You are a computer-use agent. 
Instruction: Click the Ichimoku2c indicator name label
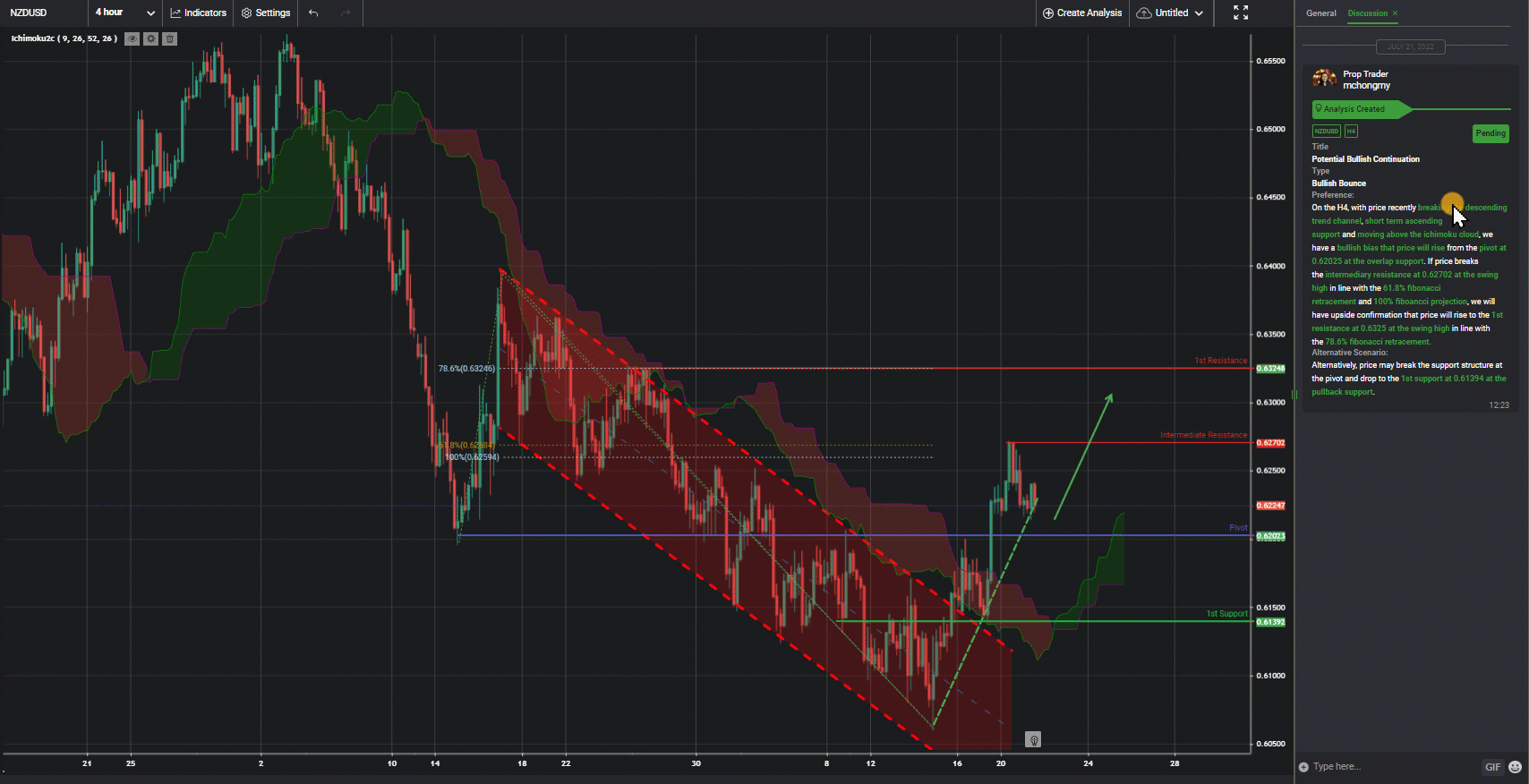click(64, 38)
